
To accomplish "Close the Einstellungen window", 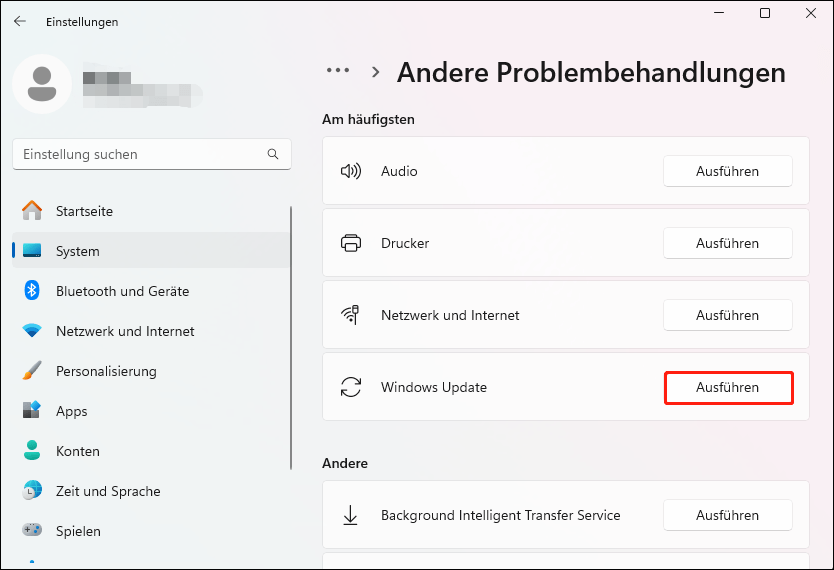I will tap(811, 13).
